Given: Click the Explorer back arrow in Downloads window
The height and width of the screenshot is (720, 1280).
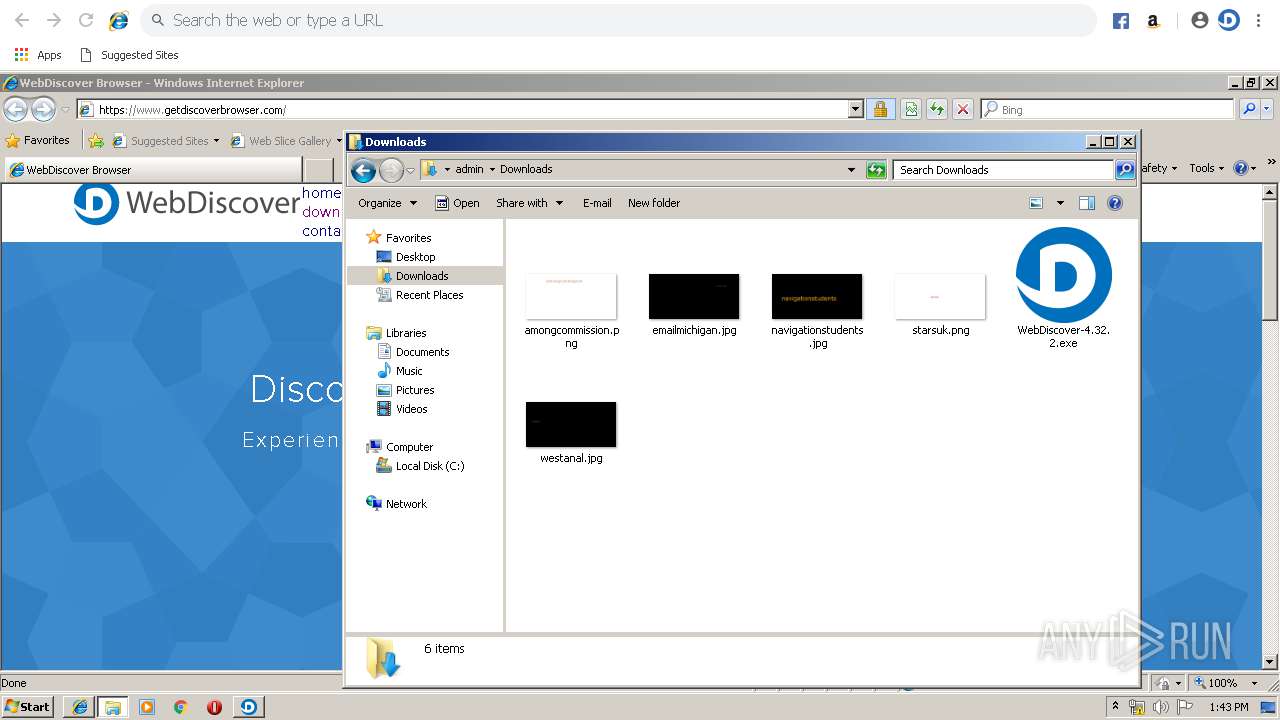Looking at the screenshot, I should click(364, 170).
